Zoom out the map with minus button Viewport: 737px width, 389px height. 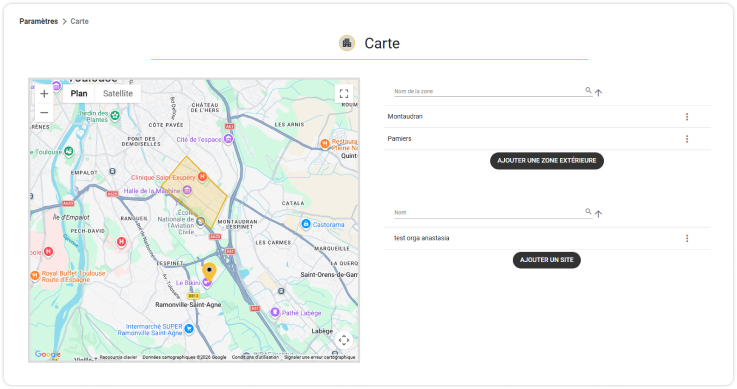click(44, 113)
